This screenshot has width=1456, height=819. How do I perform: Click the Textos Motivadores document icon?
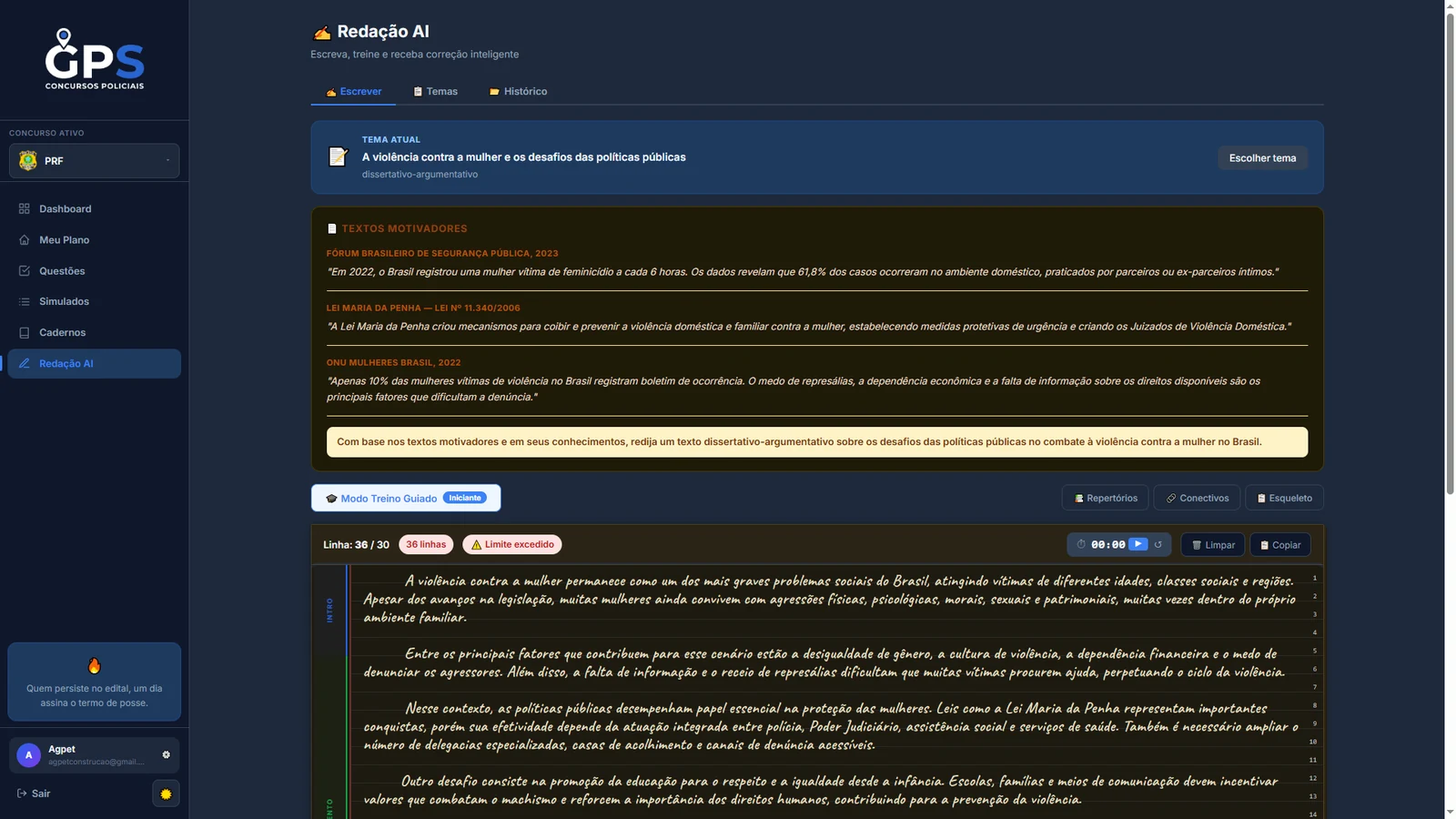point(332,229)
